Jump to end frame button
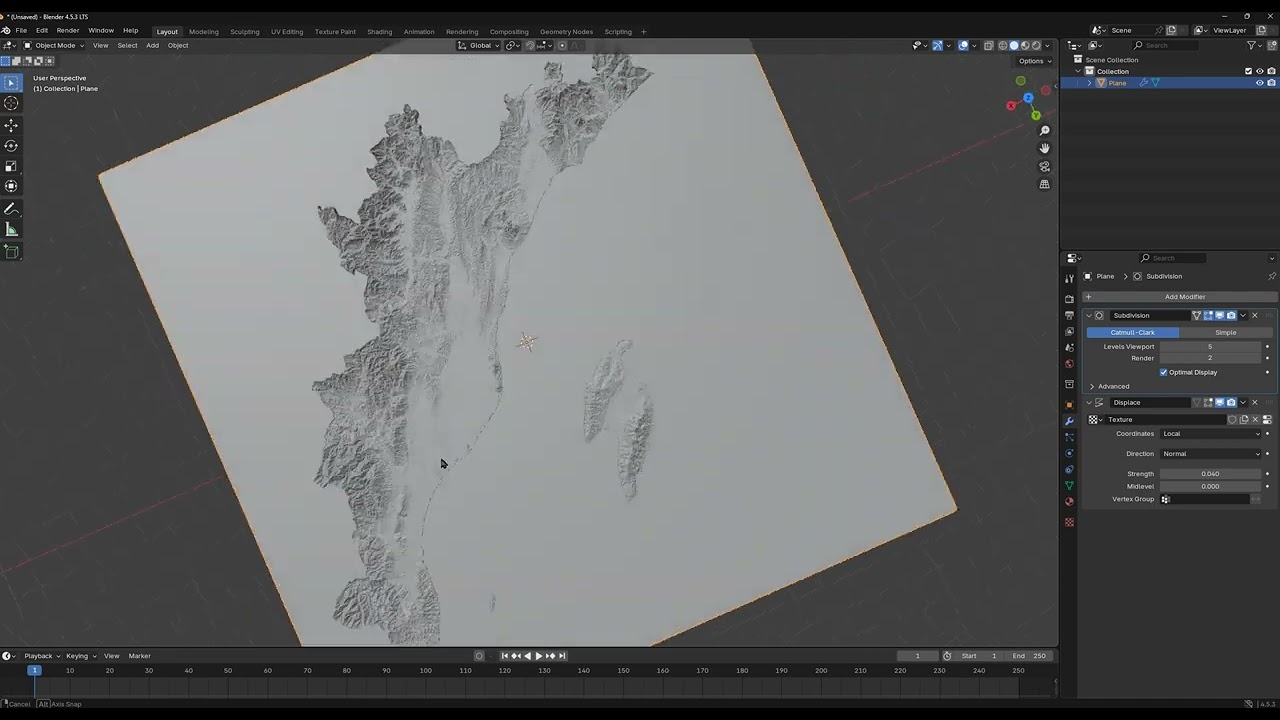Screen dimensions: 1280x720 click(562, 656)
